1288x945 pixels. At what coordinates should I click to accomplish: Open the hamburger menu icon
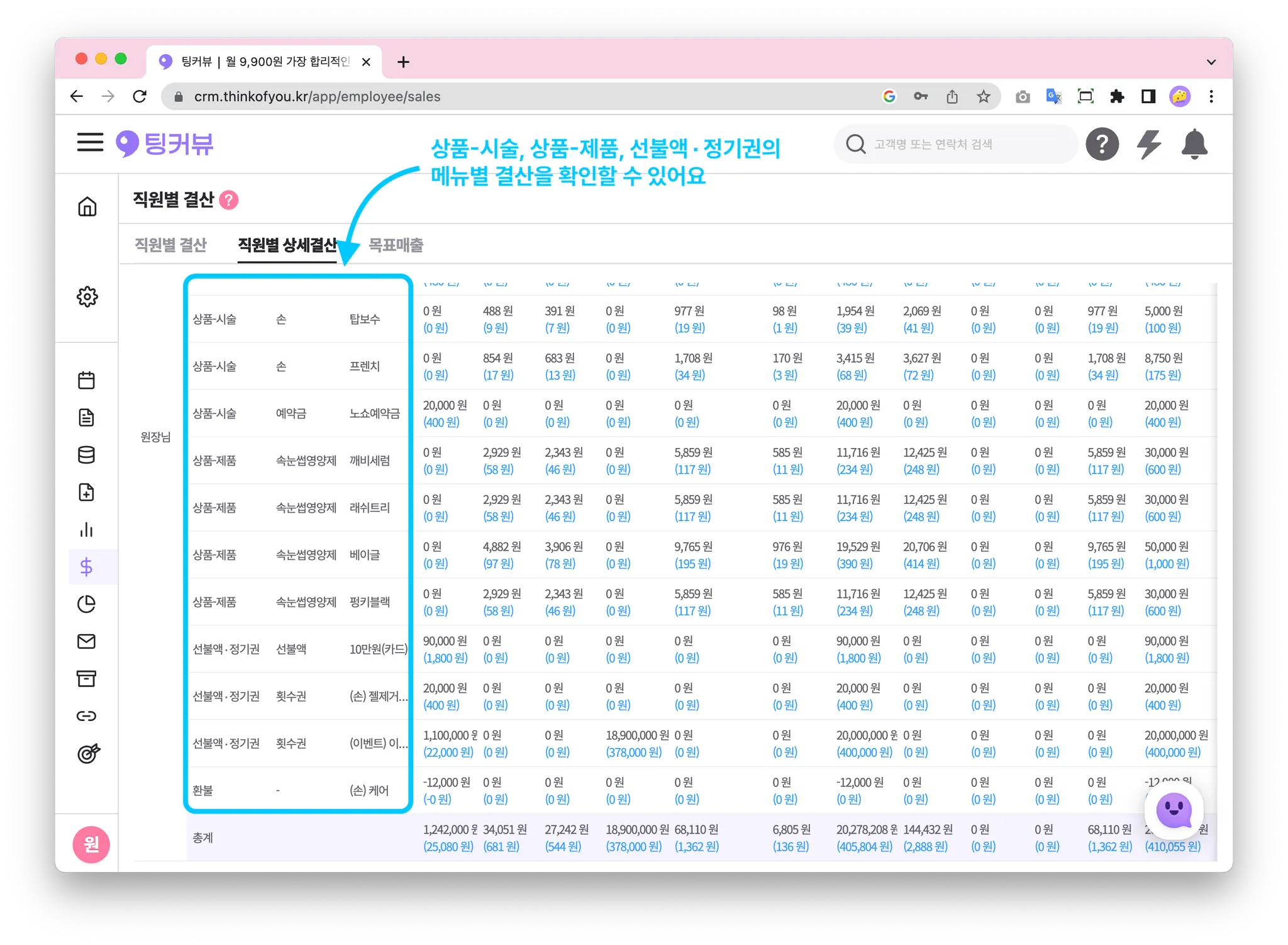(x=90, y=142)
